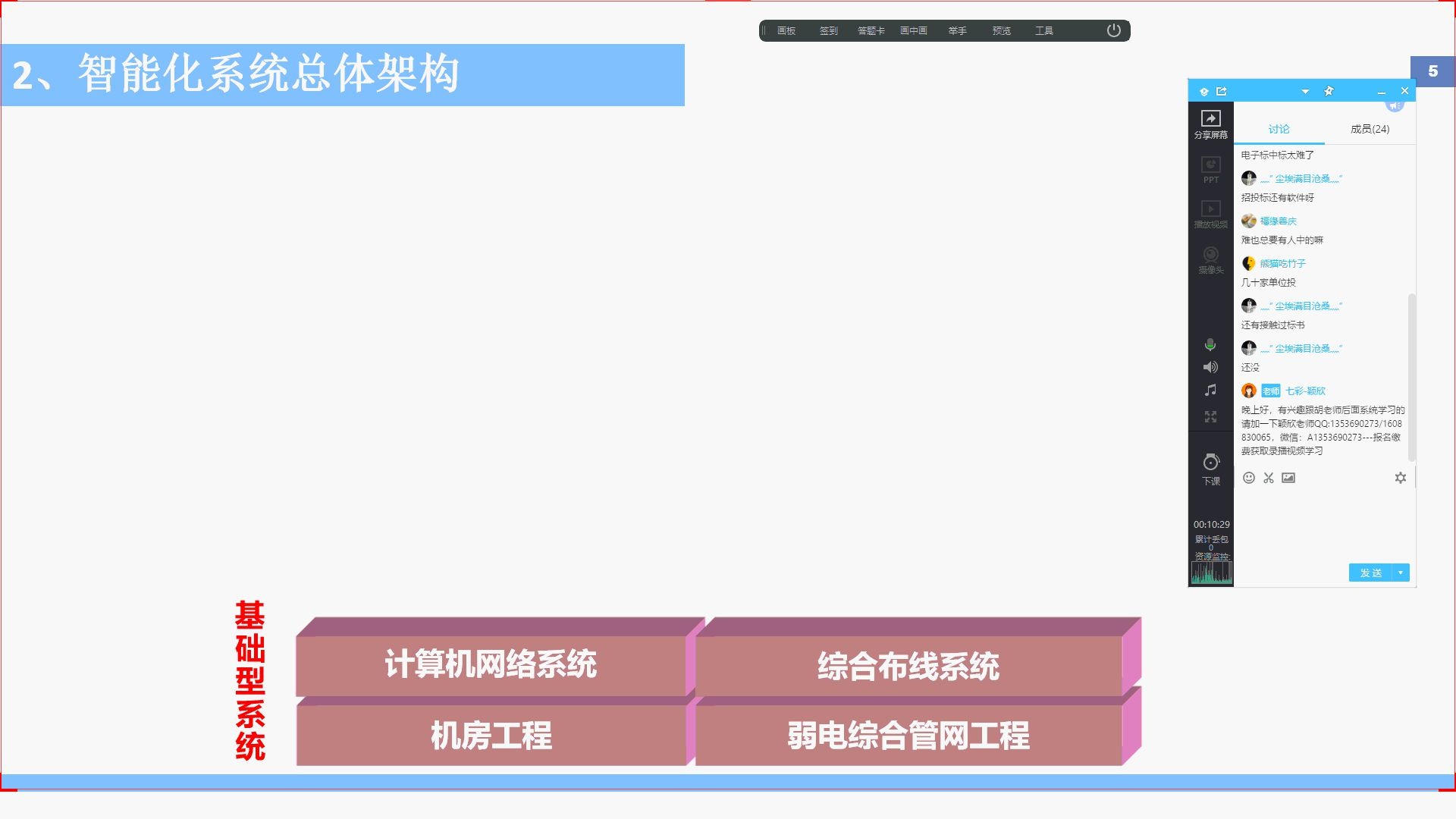This screenshot has height=819, width=1456.
Task: Click the 老师 teacher tag badge
Action: [x=1271, y=391]
